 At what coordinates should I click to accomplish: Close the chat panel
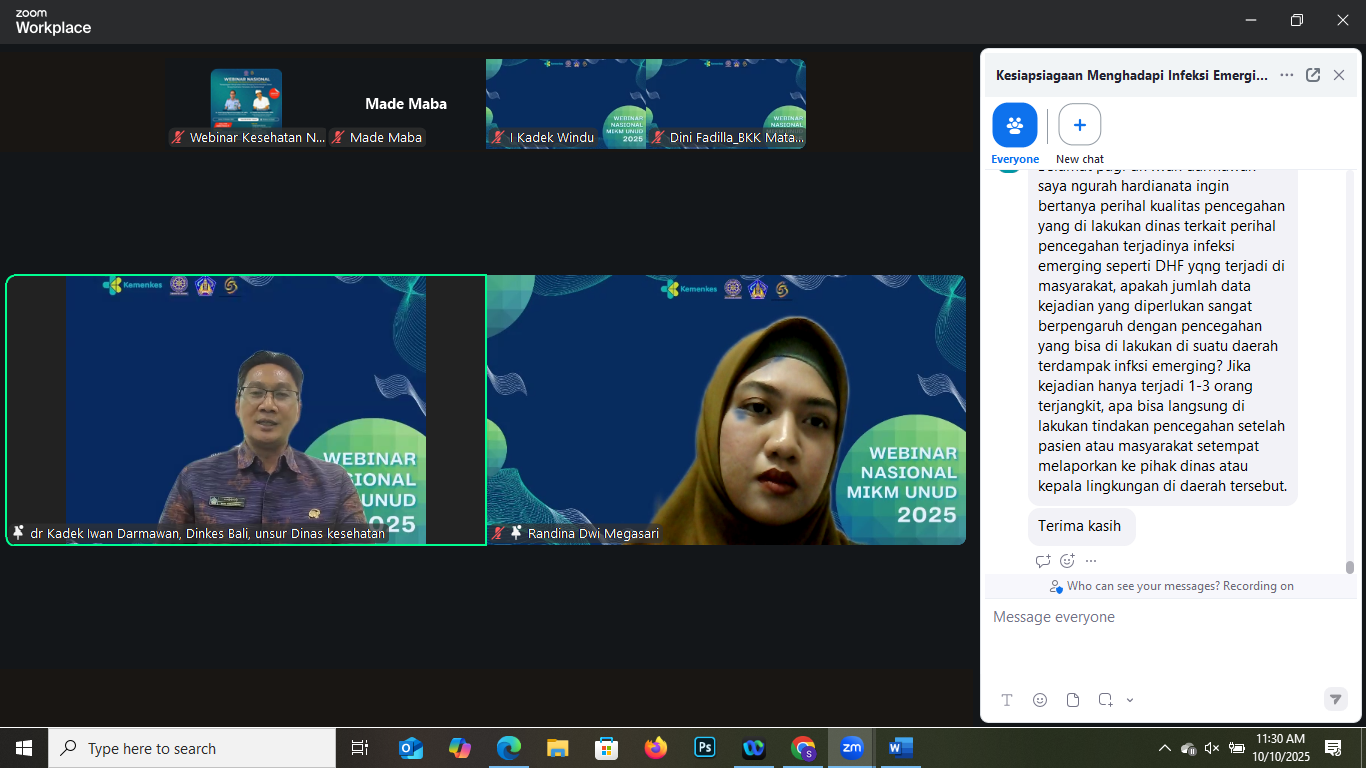point(1339,75)
